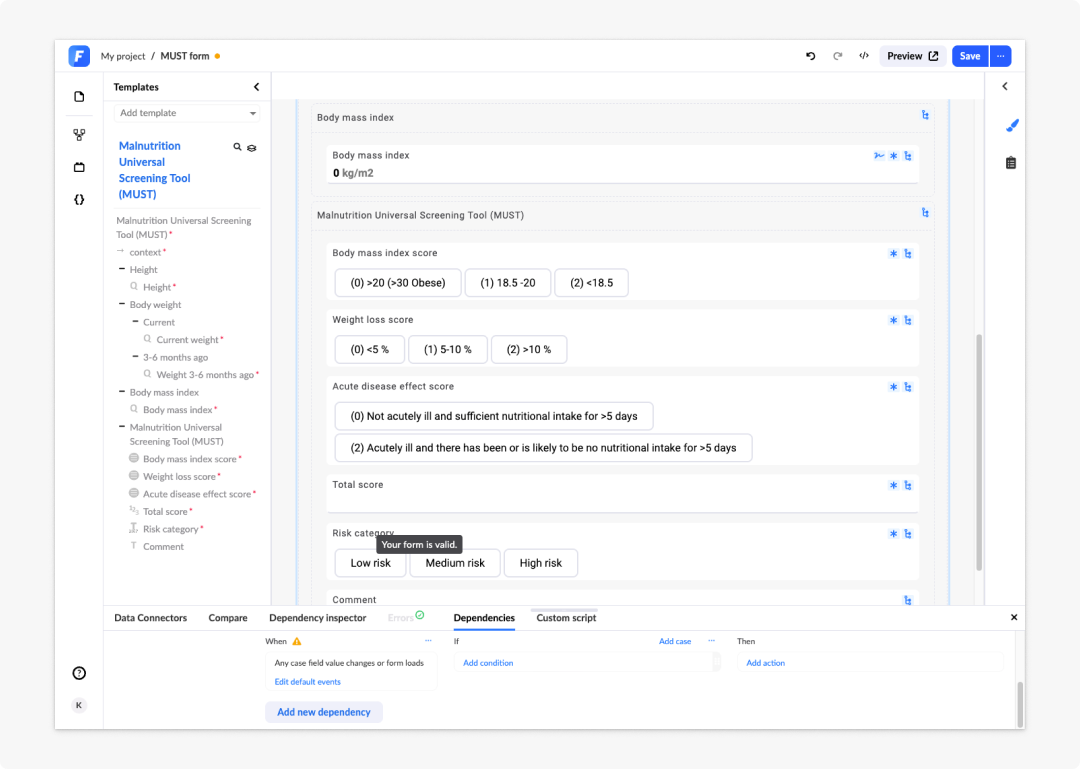Collapse the Height node in the template tree
This screenshot has height=769, width=1080.
point(122,269)
